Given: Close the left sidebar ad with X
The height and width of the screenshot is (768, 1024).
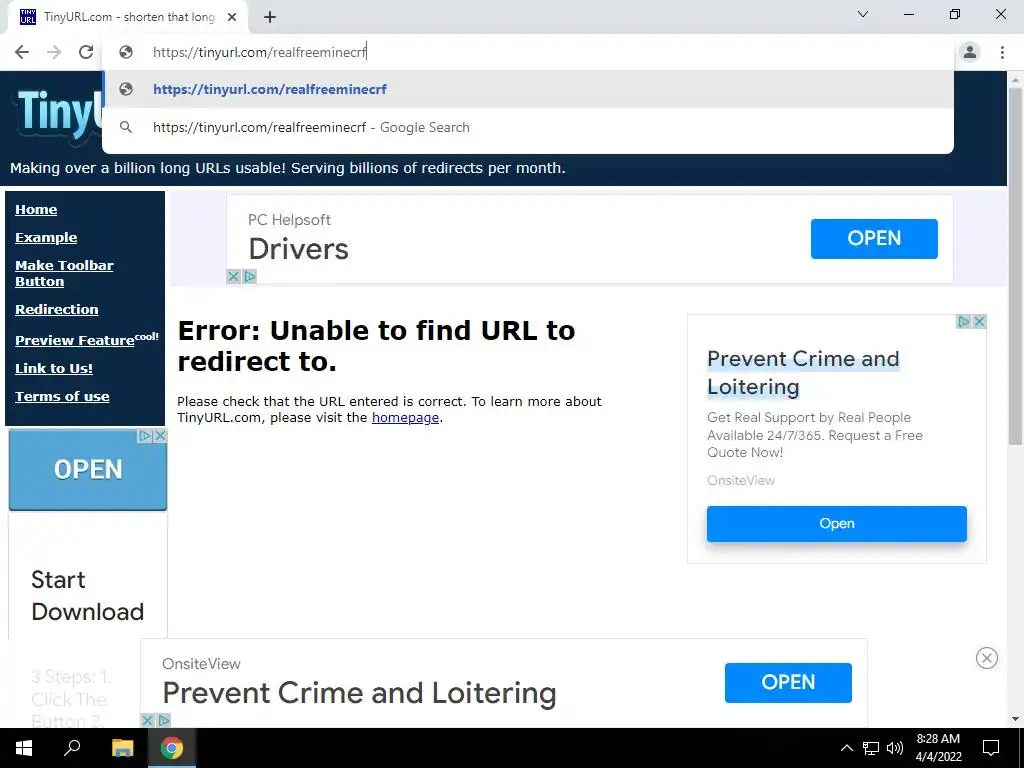Looking at the screenshot, I should tap(160, 436).
